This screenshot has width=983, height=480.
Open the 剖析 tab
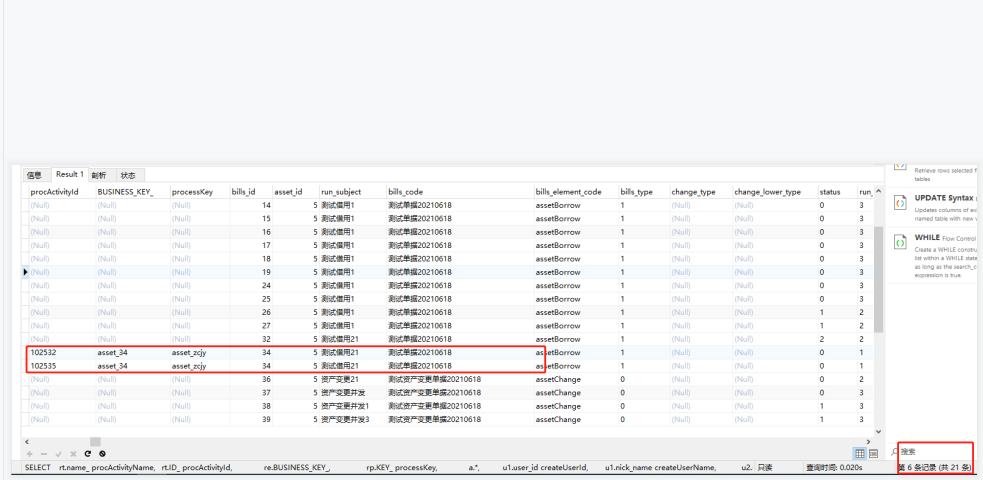[x=98, y=175]
